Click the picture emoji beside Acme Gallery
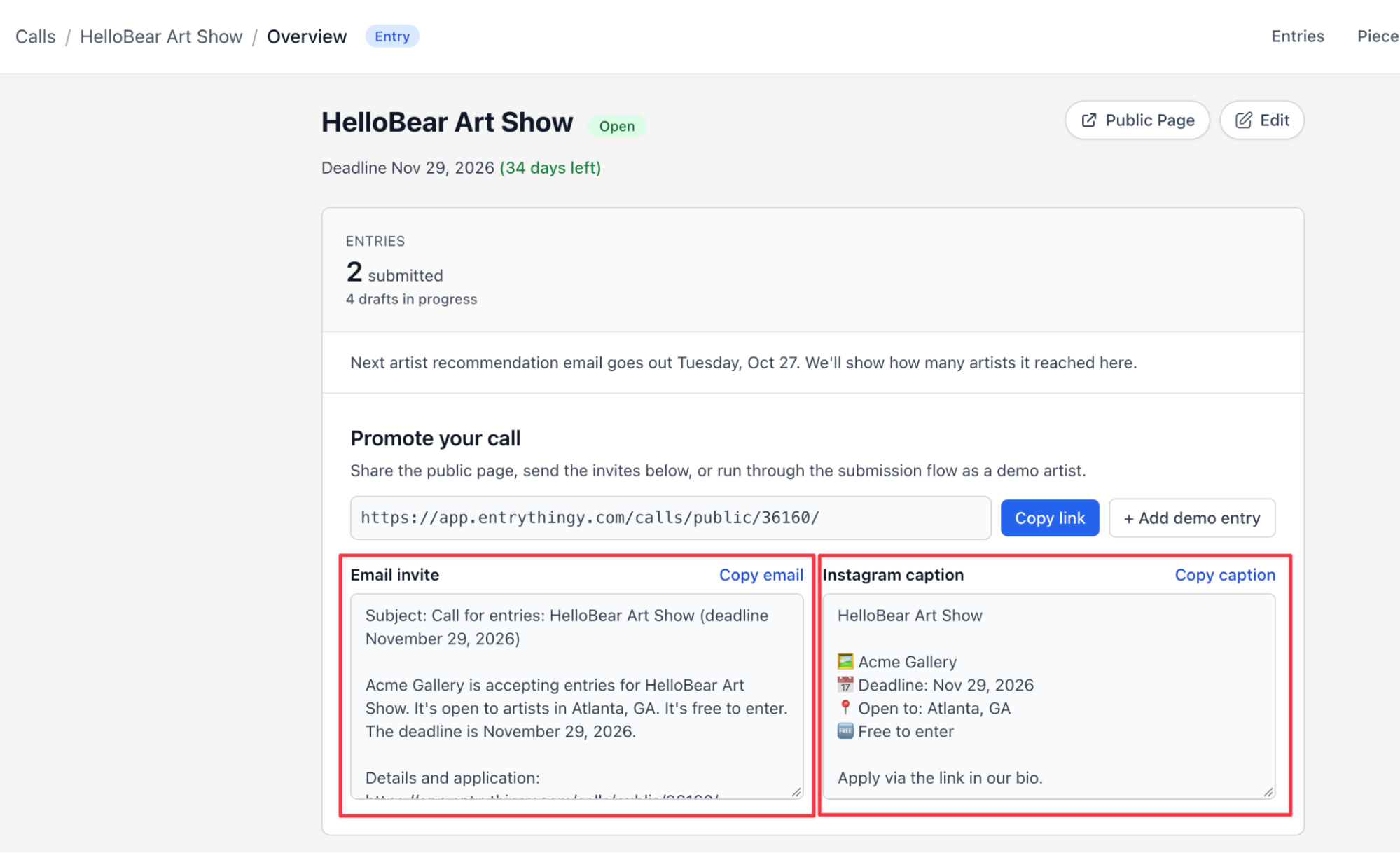This screenshot has height=853, width=1400. (845, 662)
